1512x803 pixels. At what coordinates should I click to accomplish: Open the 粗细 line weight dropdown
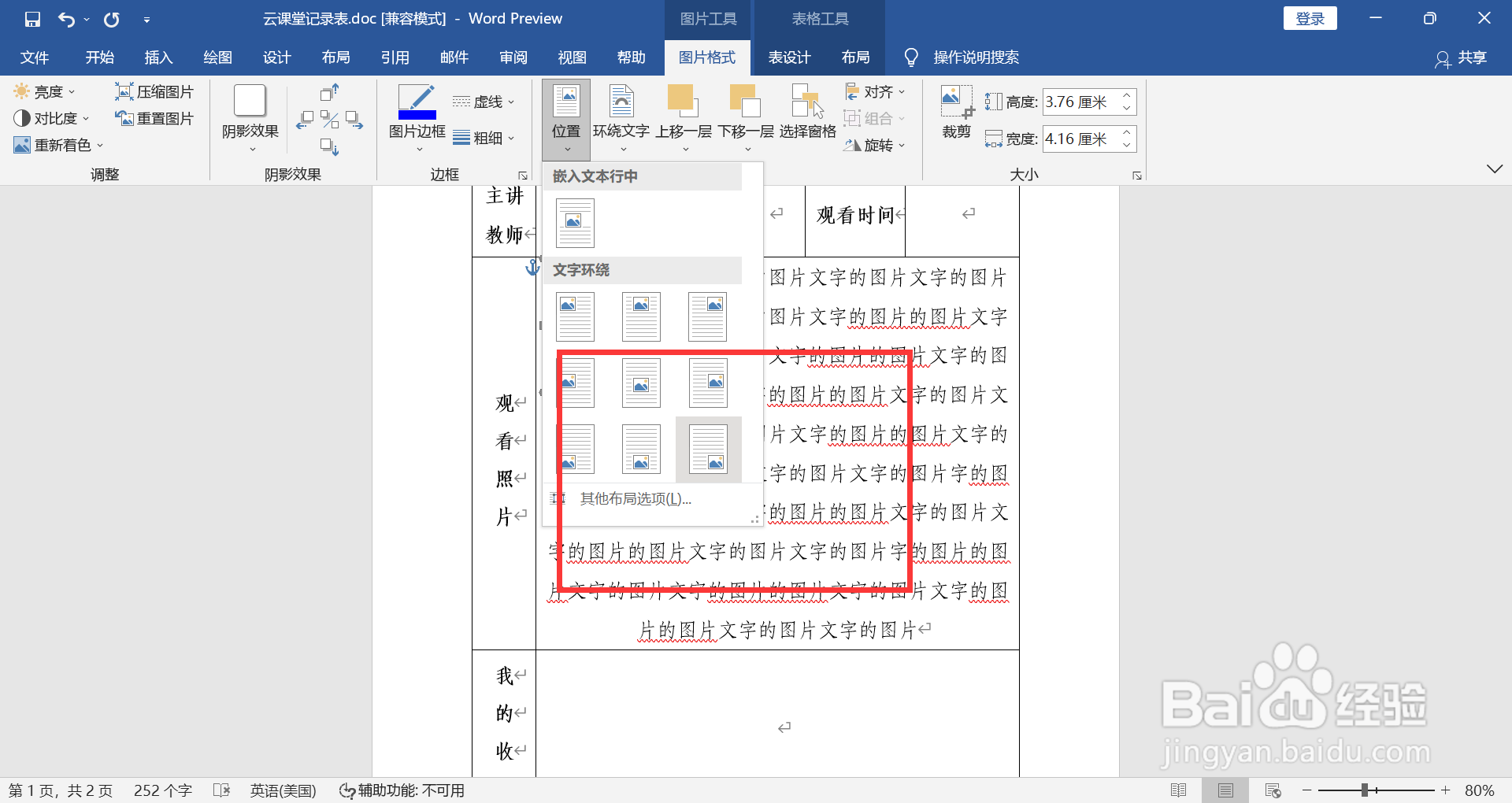click(x=486, y=137)
